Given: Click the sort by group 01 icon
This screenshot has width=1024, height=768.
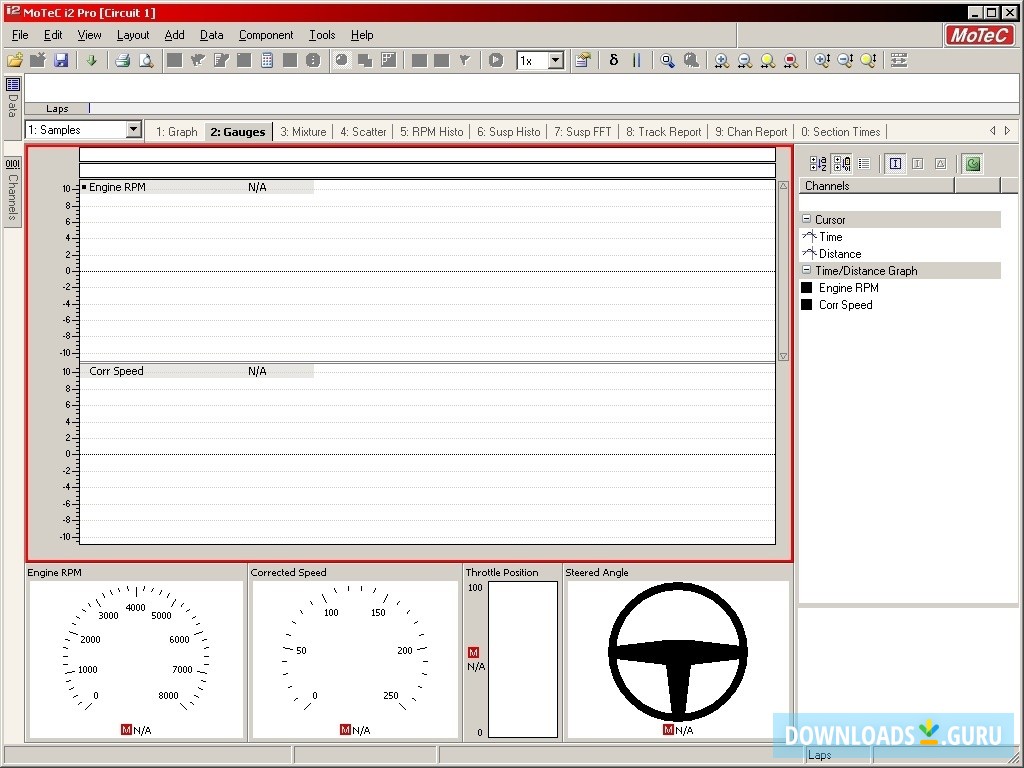Looking at the screenshot, I should (842, 163).
